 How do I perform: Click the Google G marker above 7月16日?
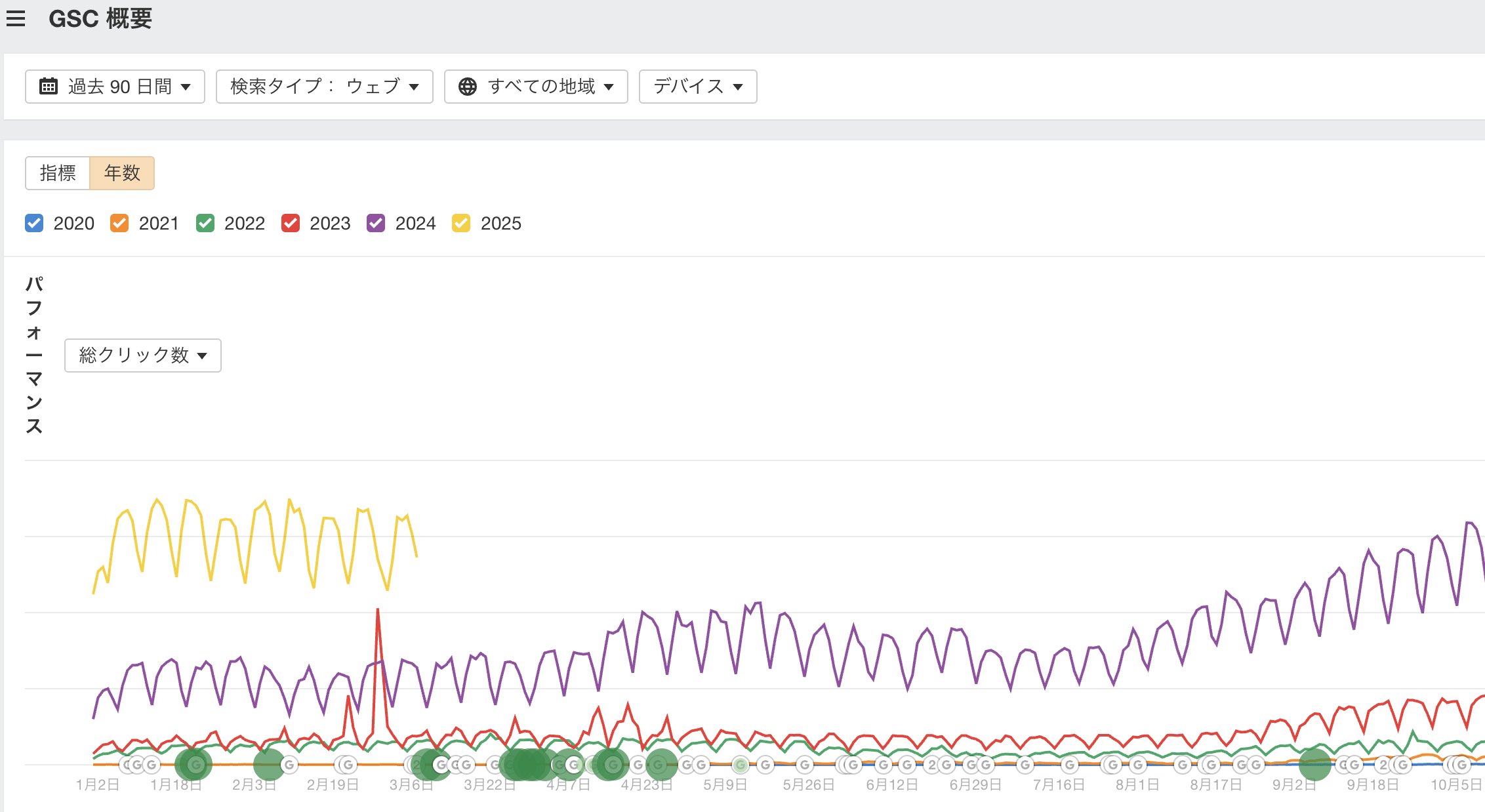tap(1070, 765)
